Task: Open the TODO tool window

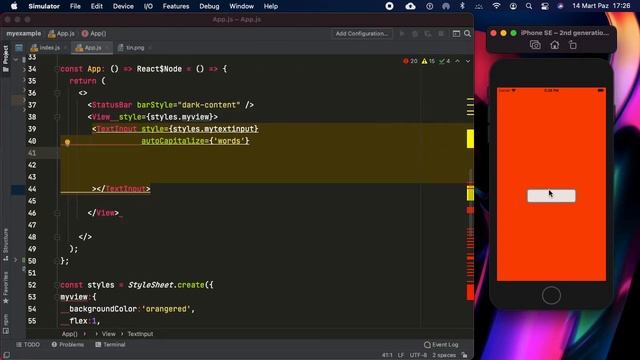Action: coord(28,344)
